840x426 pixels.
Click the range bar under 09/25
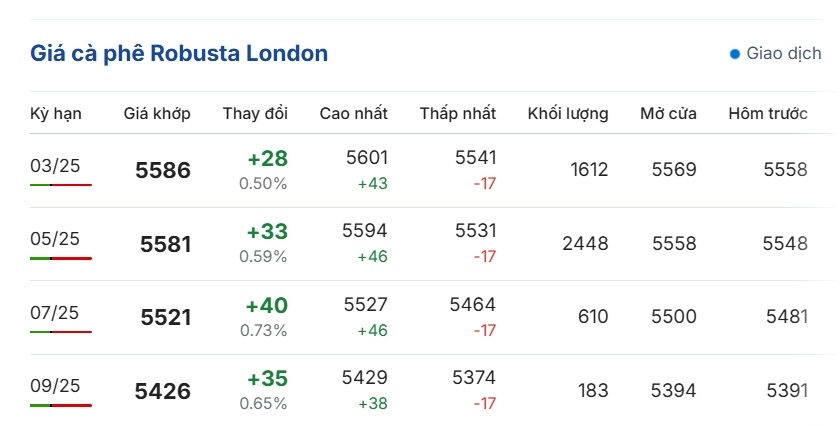[61, 405]
